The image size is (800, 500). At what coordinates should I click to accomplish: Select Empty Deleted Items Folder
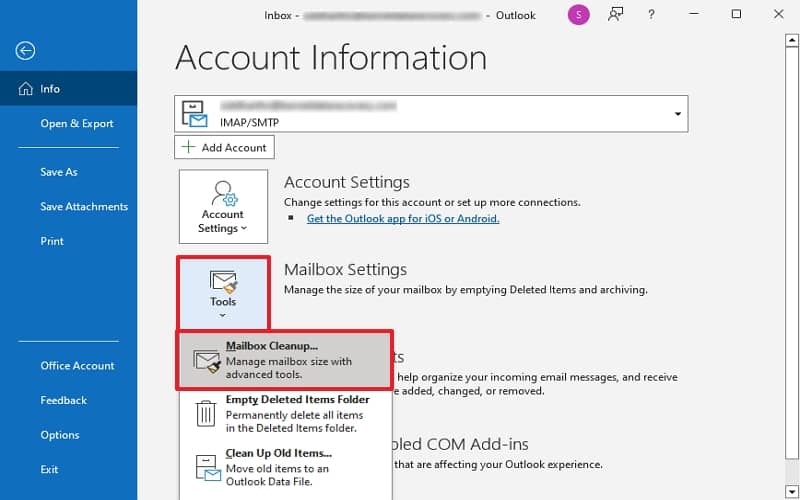coord(285,413)
